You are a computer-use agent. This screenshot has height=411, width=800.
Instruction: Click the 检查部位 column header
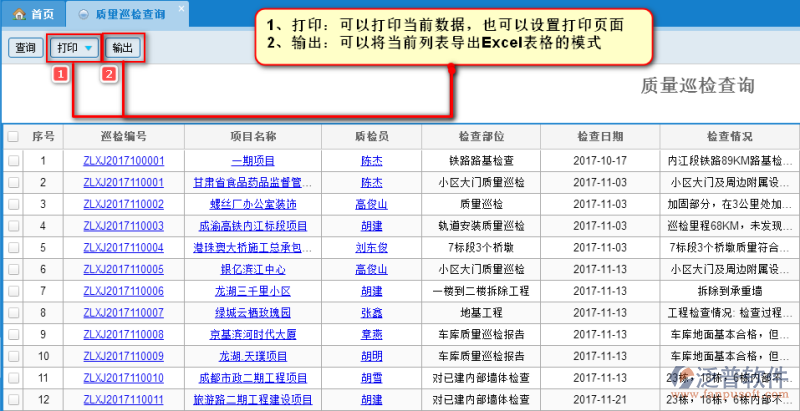click(481, 136)
